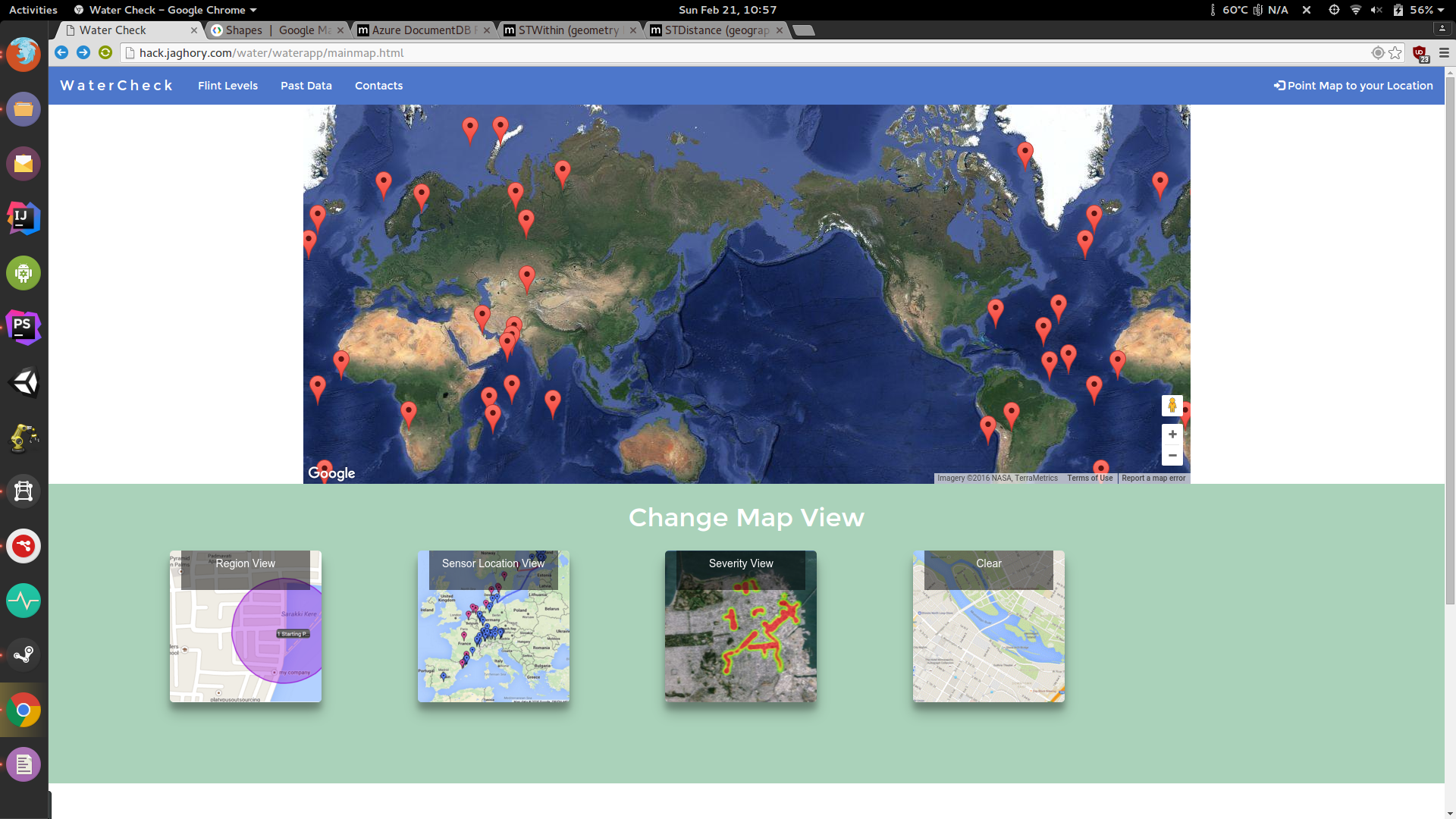
Task: Select the Region View thumbnail
Action: pos(246,626)
